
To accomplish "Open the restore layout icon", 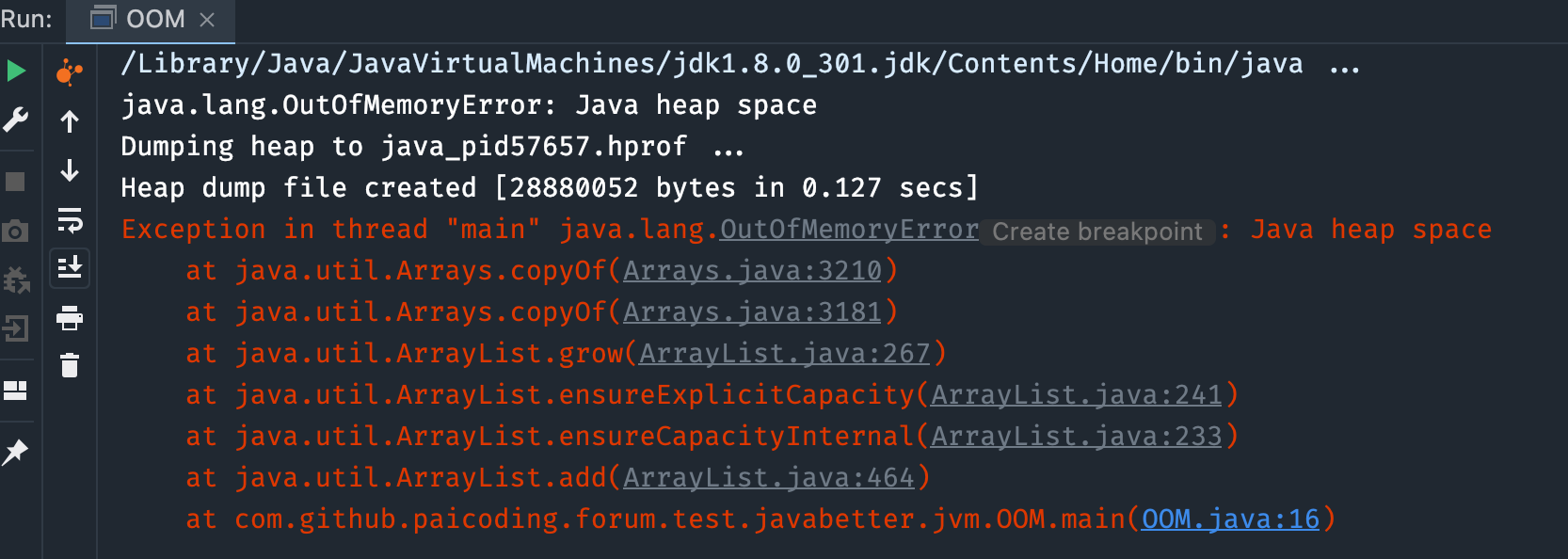I will tap(15, 391).
